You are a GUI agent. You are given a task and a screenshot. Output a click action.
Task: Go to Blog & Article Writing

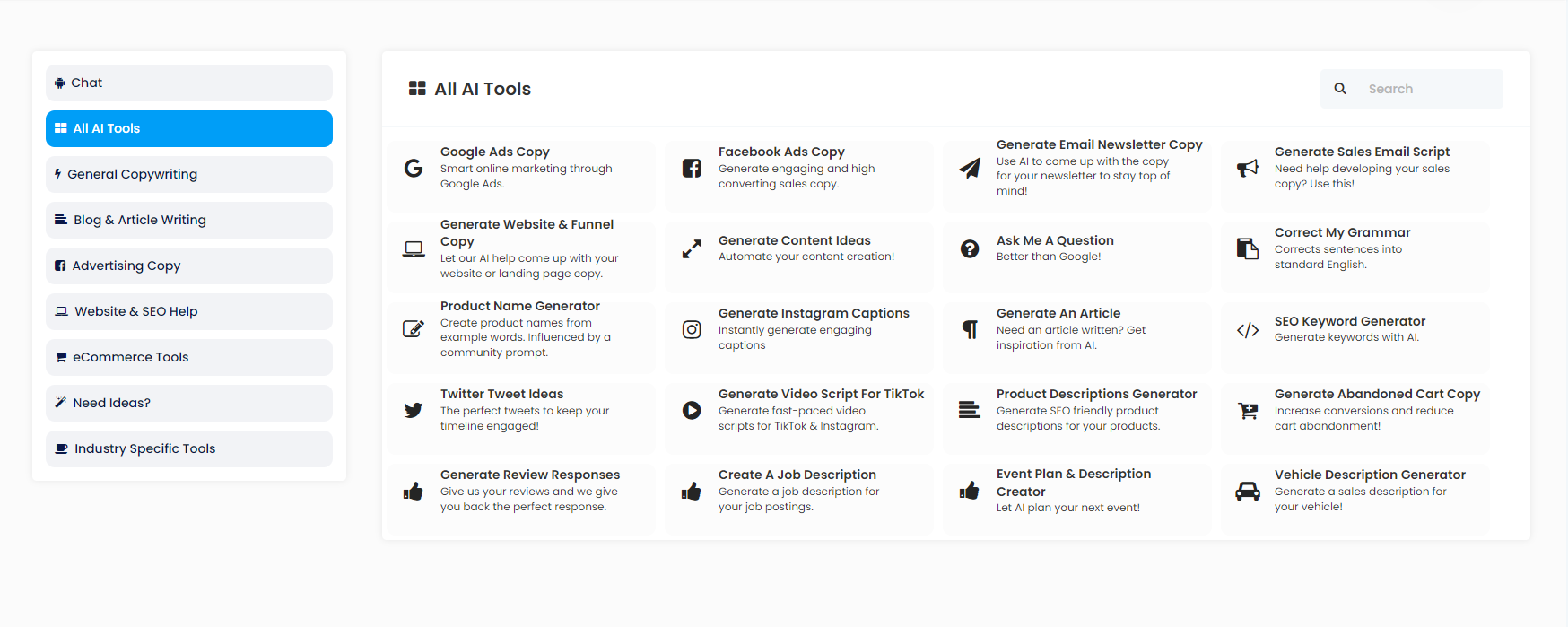tap(189, 220)
